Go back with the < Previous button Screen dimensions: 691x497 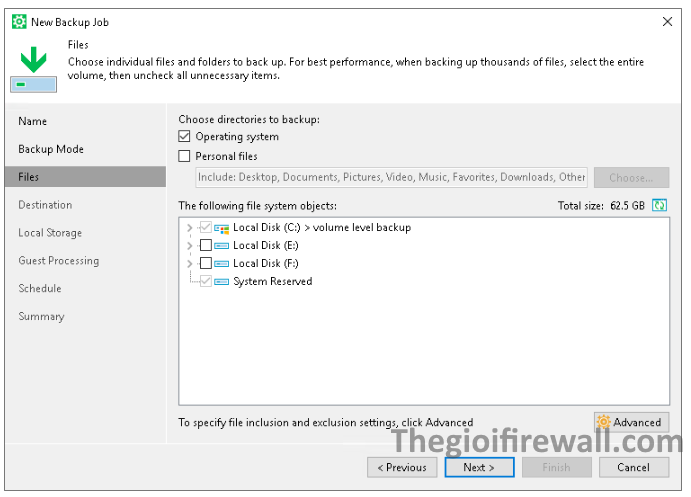402,467
